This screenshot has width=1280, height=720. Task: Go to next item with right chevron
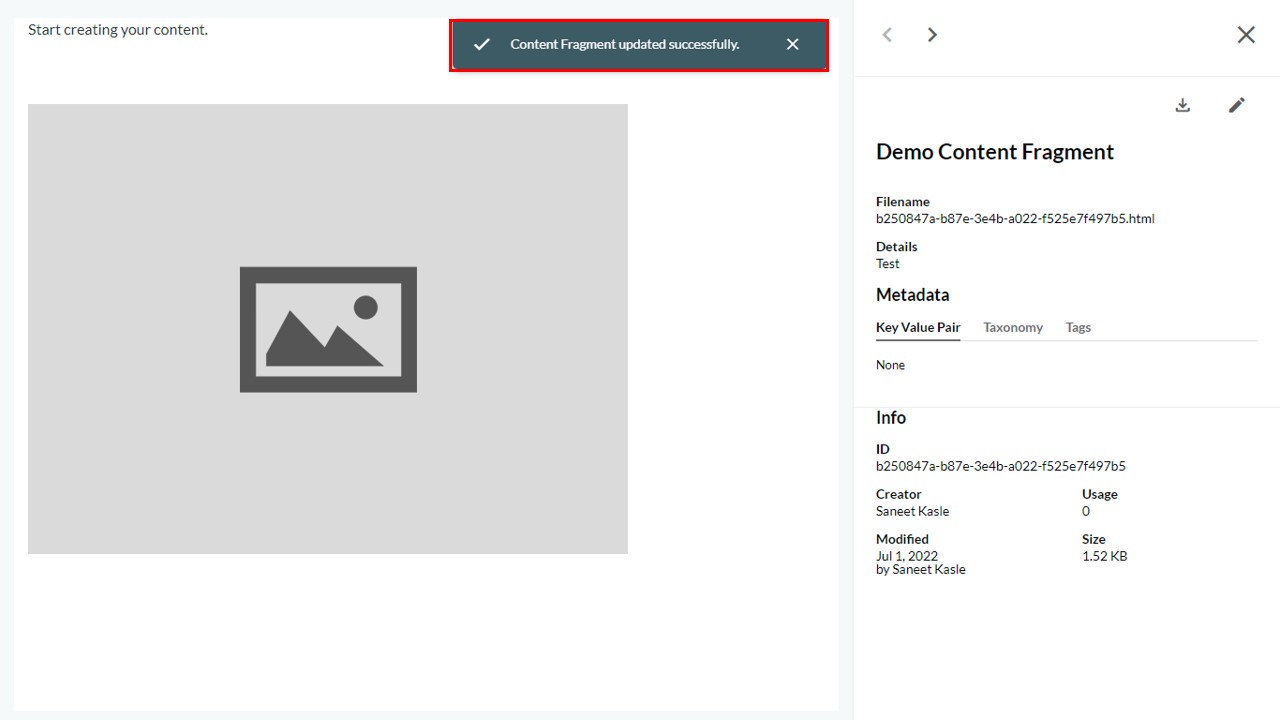932,35
